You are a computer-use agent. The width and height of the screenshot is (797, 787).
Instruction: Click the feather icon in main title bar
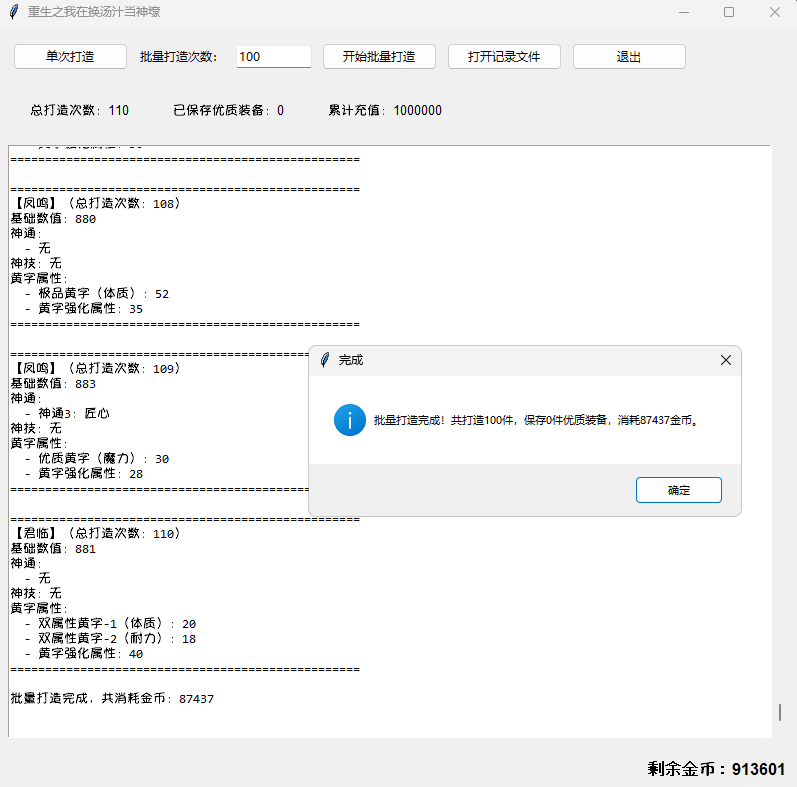pos(13,12)
